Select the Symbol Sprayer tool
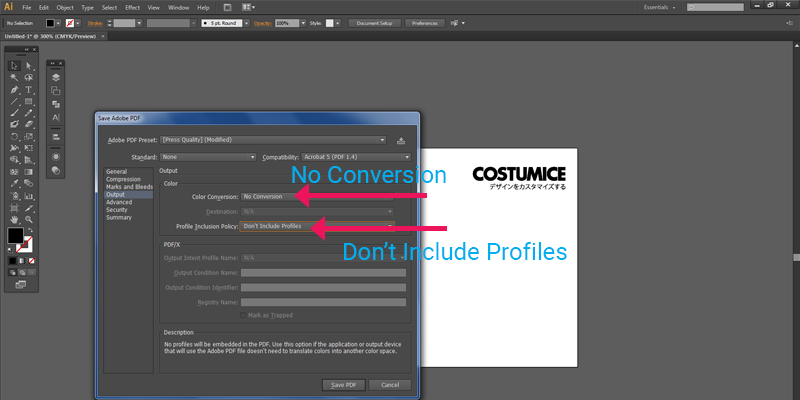The width and height of the screenshot is (800, 400). (x=14, y=196)
